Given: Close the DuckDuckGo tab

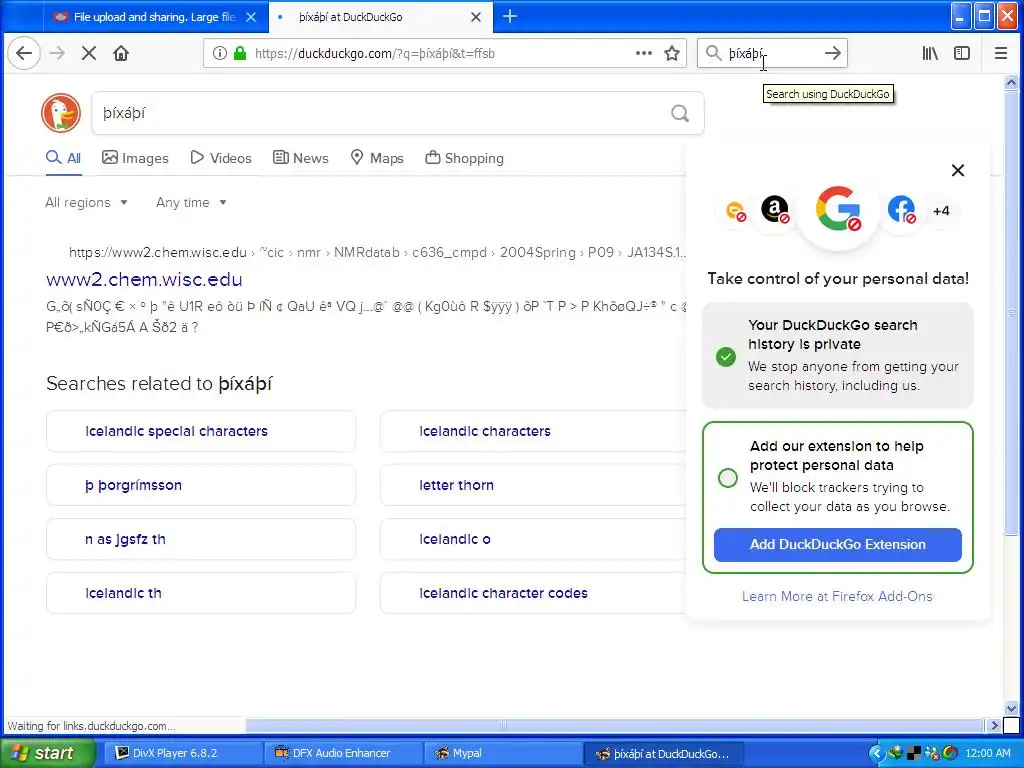Looking at the screenshot, I should point(476,17).
